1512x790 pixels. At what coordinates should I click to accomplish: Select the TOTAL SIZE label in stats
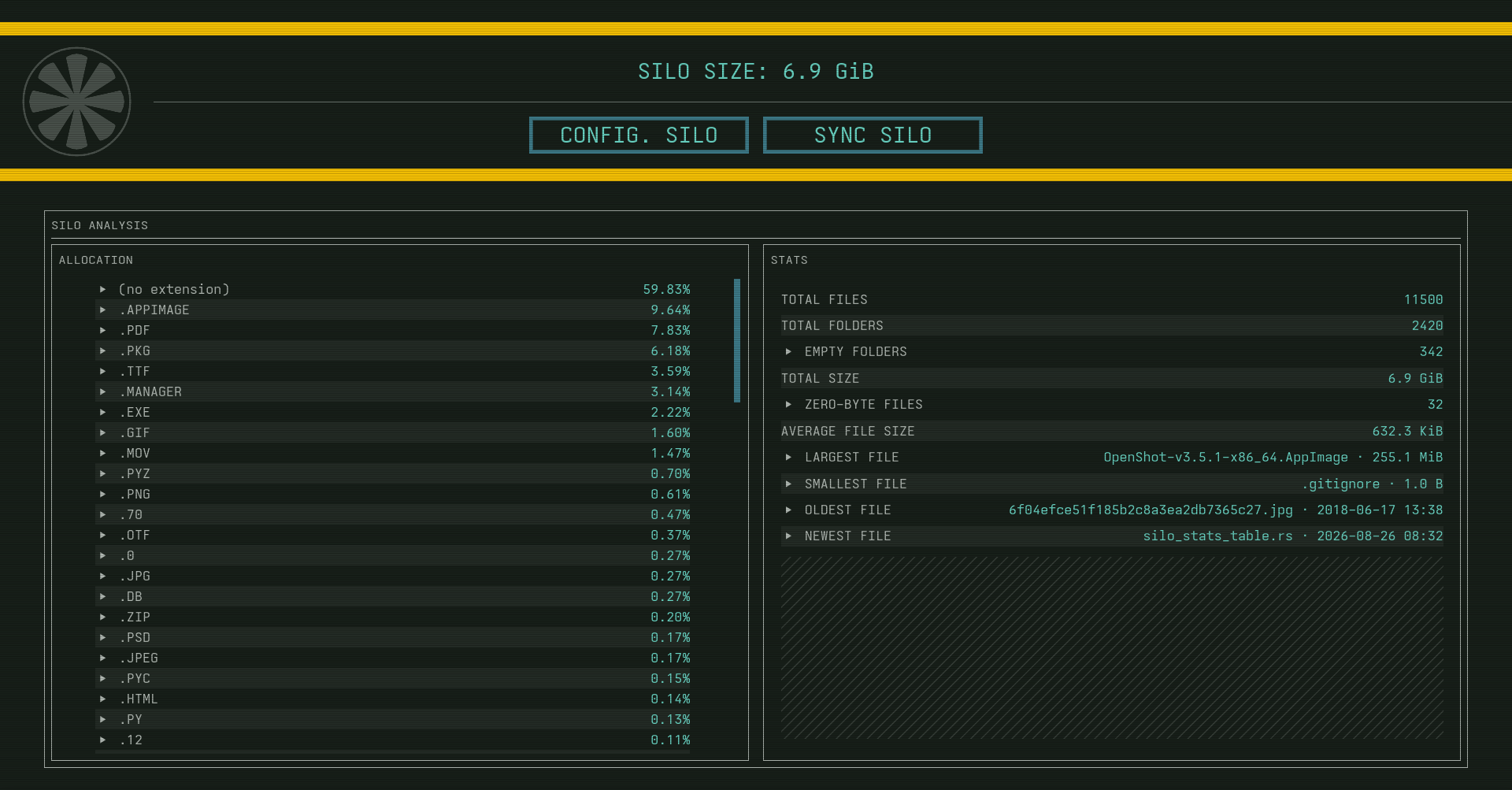point(820,378)
